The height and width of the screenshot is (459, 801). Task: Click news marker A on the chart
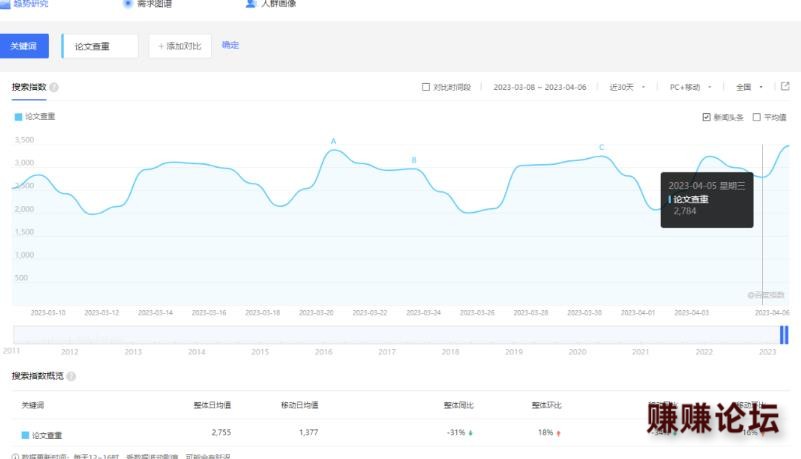coord(334,141)
